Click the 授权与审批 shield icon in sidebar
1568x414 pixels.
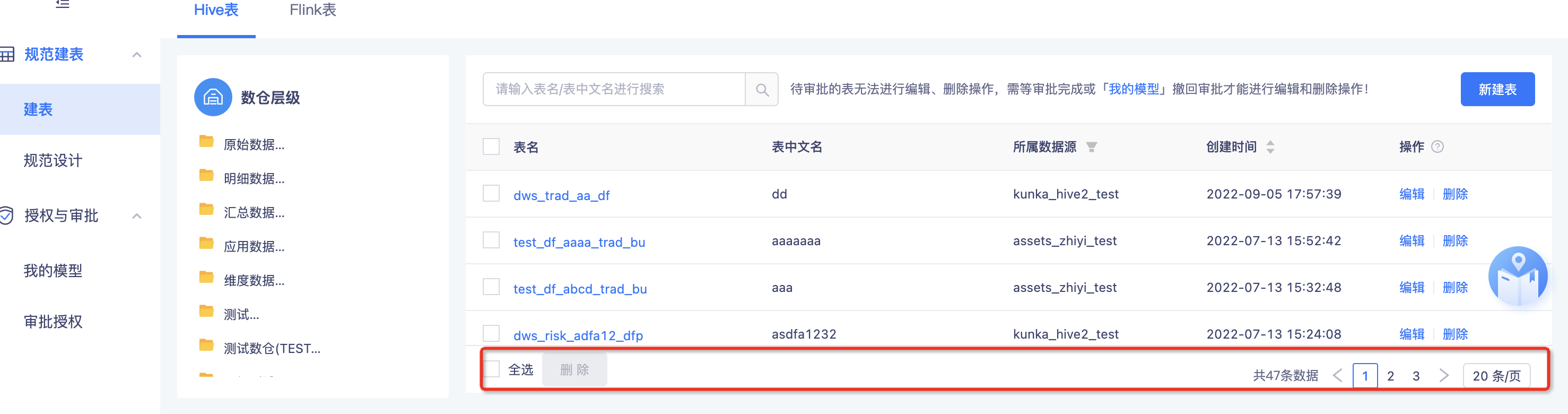(6, 215)
